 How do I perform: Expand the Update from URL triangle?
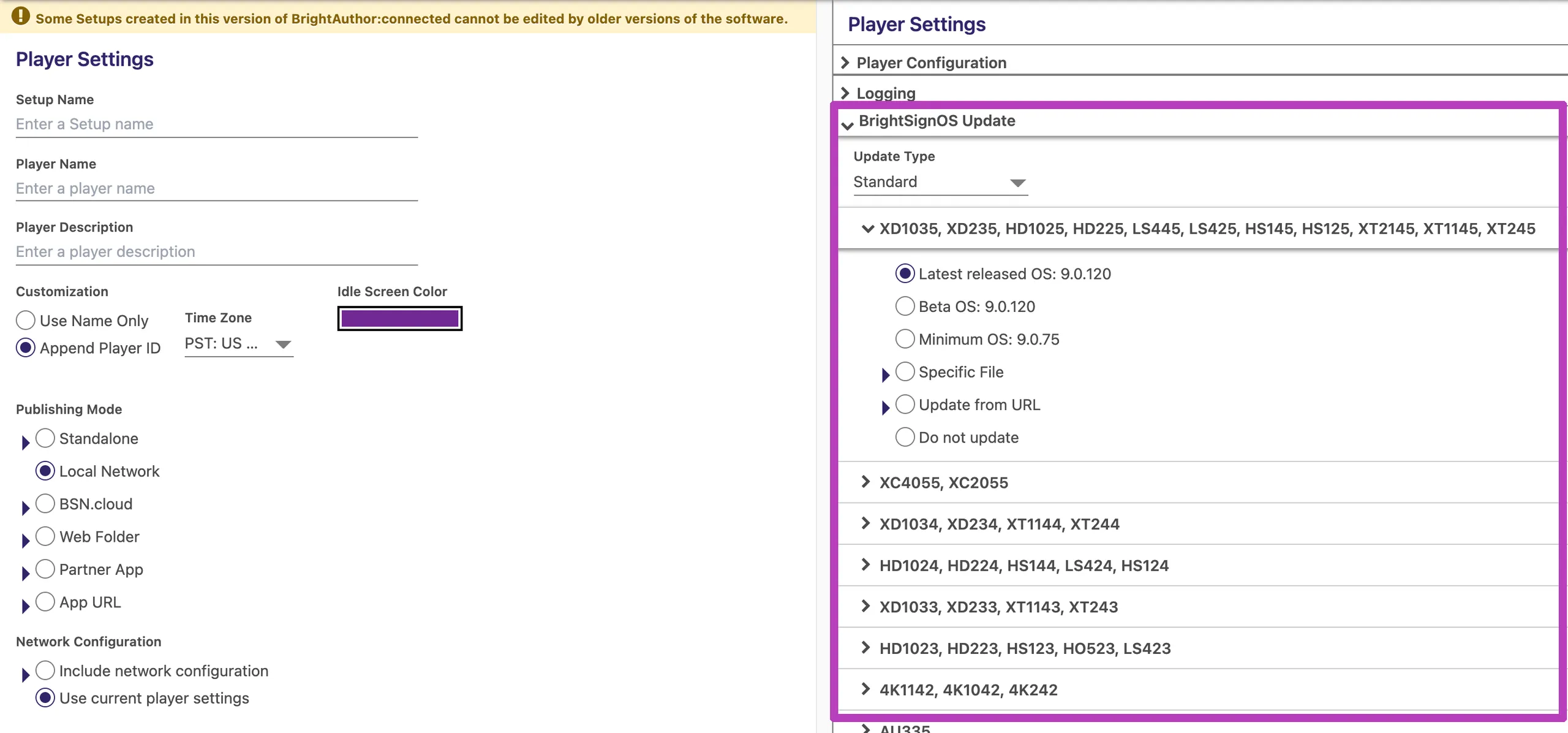tap(886, 408)
